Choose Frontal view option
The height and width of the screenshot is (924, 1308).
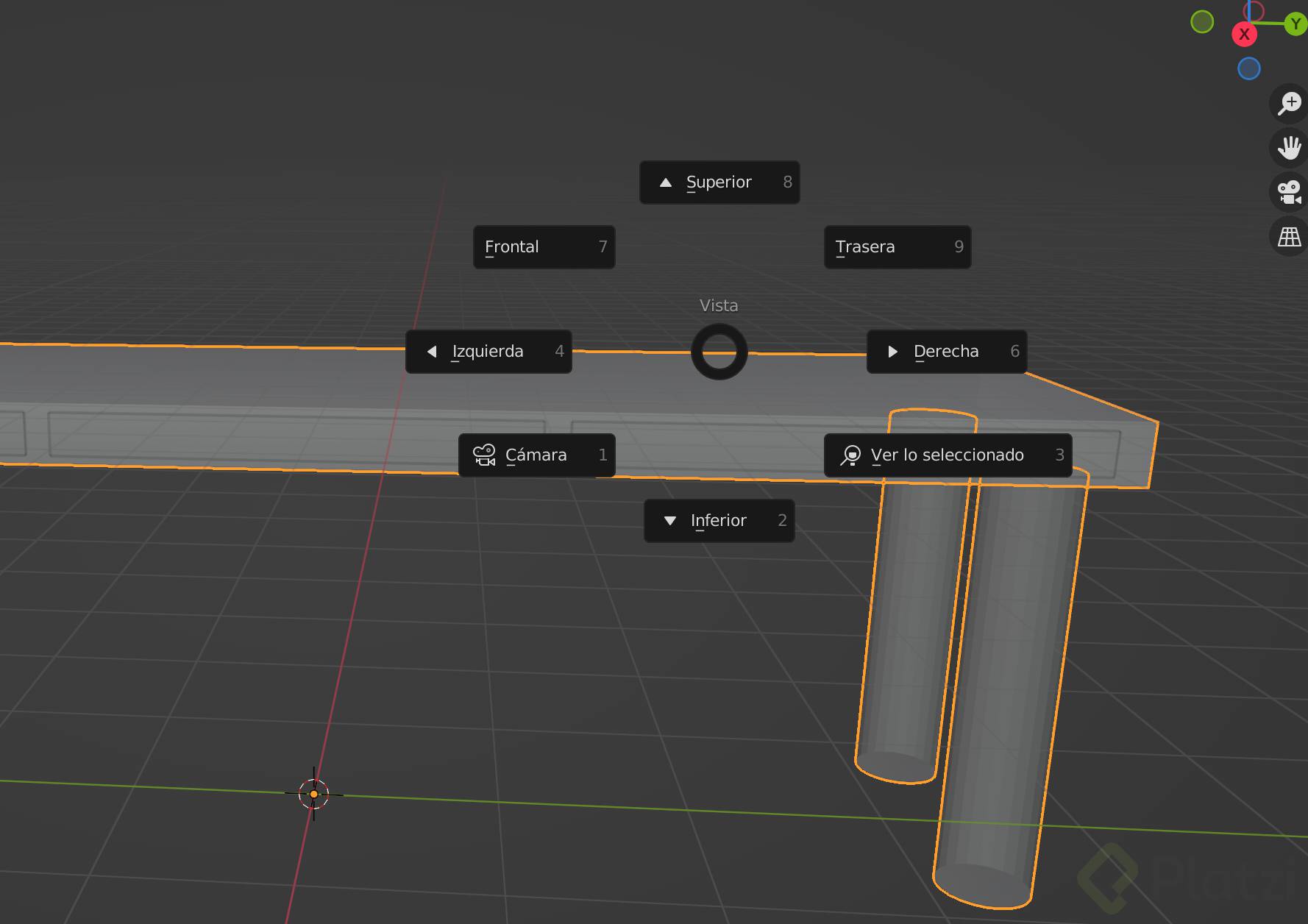click(544, 247)
